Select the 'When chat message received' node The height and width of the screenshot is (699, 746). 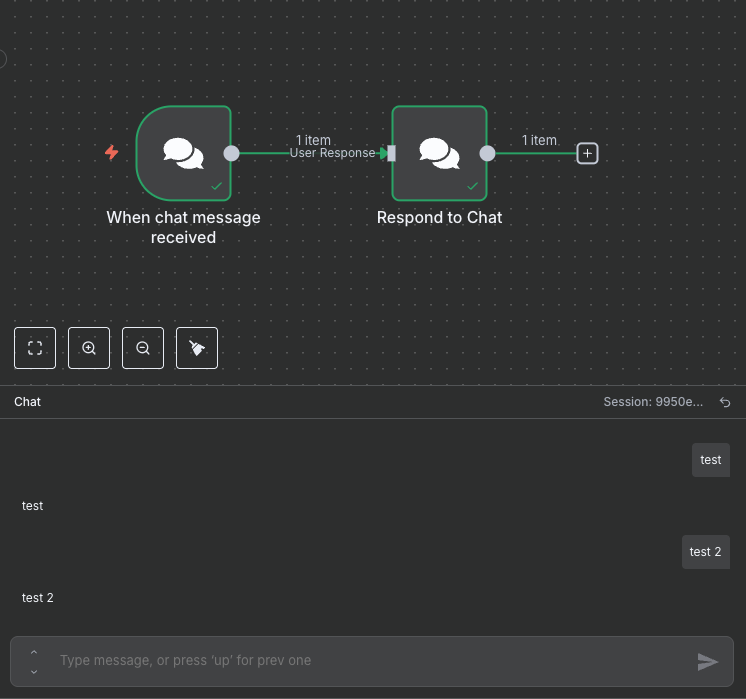click(184, 153)
